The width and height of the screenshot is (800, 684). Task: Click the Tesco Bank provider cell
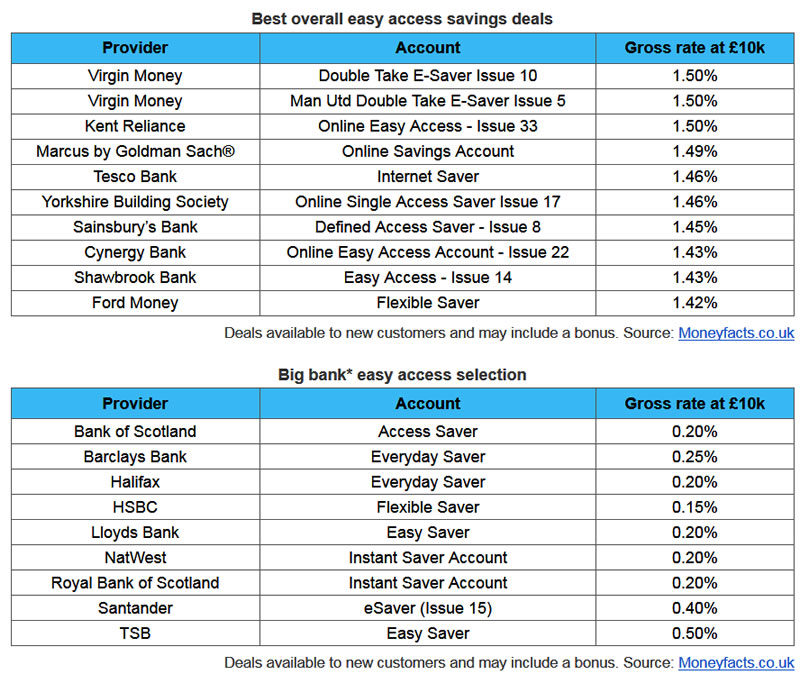(135, 176)
